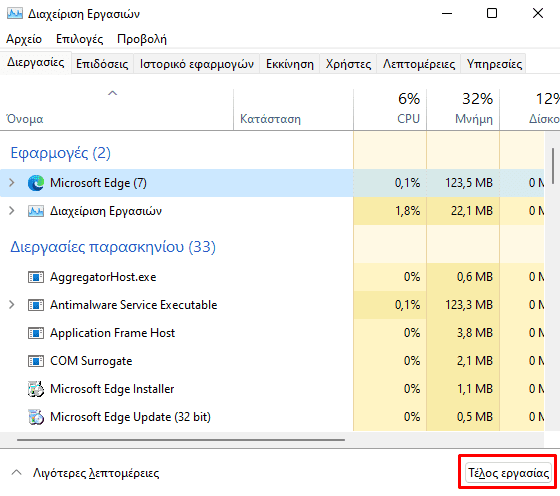The width and height of the screenshot is (560, 496).
Task: Click the 123,5 MB memory value
Action: point(469,183)
